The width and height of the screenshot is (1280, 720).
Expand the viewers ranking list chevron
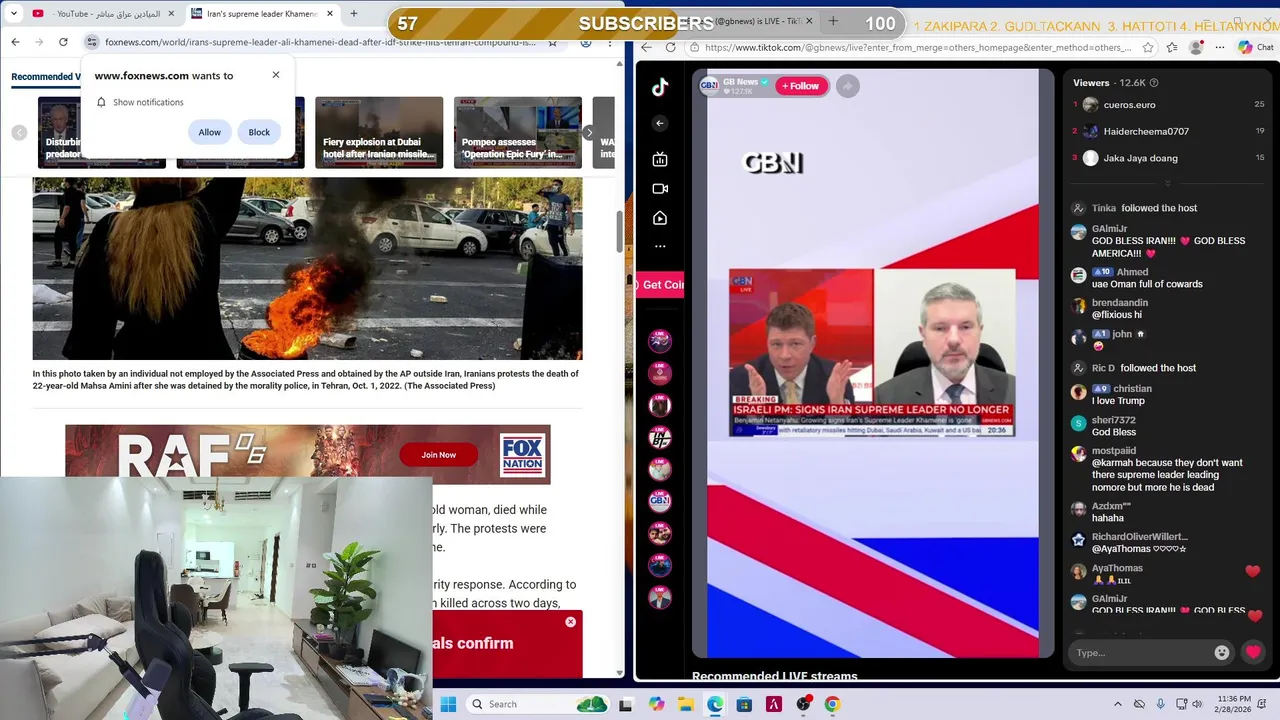(x=1167, y=184)
